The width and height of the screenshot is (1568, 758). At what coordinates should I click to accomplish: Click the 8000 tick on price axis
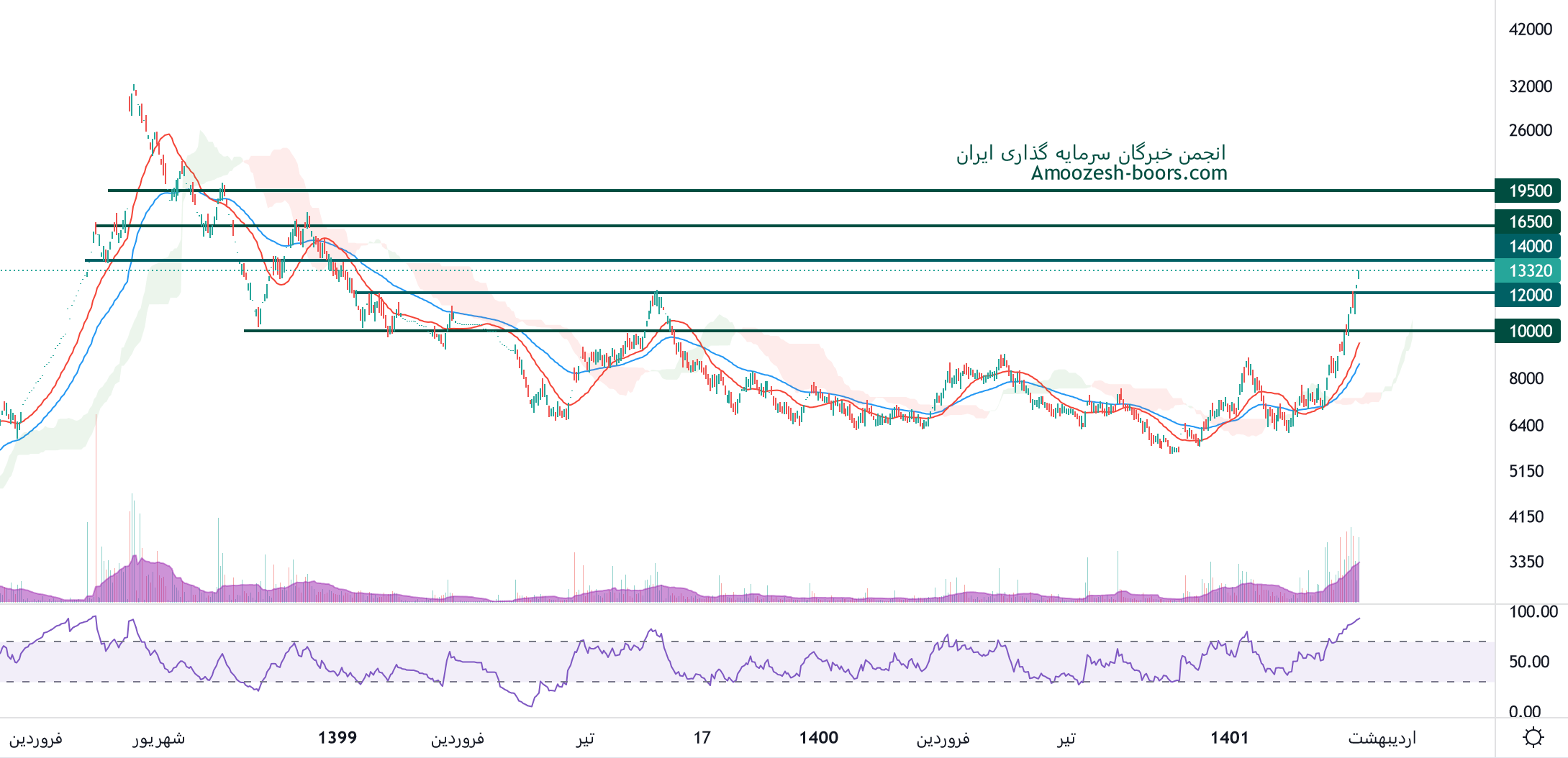tap(1526, 379)
